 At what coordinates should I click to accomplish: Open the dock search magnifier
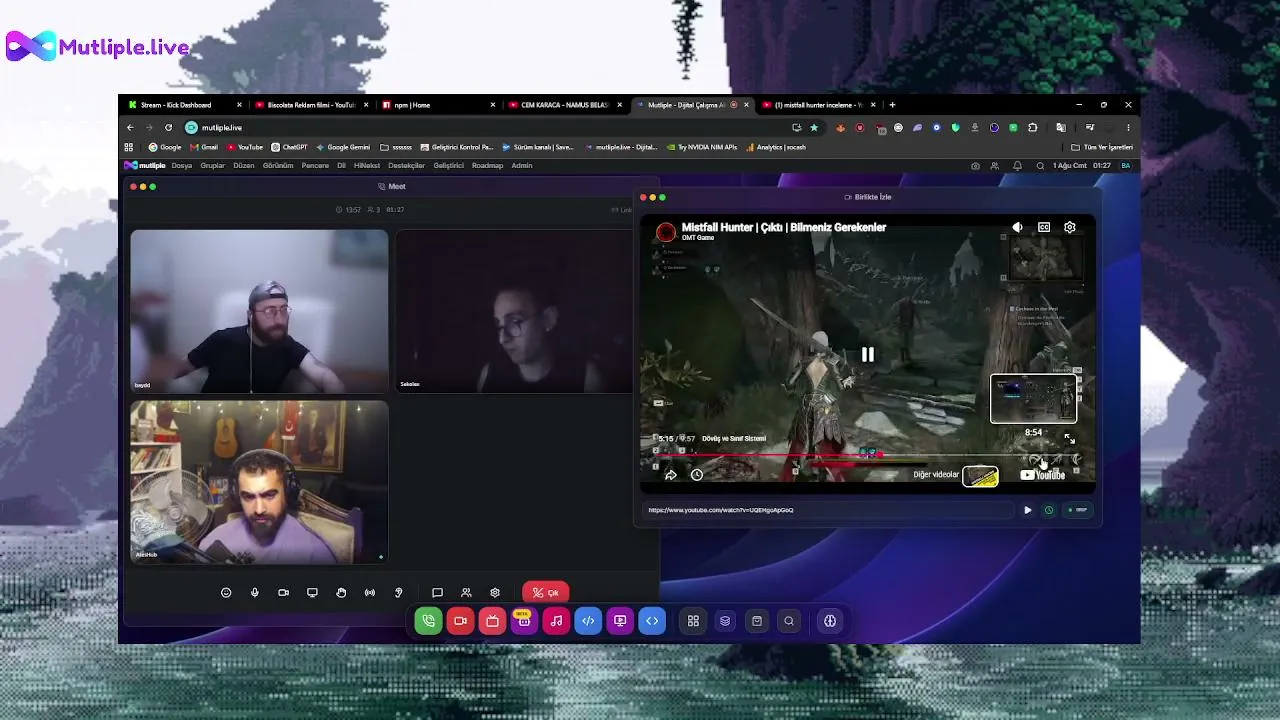pos(789,621)
